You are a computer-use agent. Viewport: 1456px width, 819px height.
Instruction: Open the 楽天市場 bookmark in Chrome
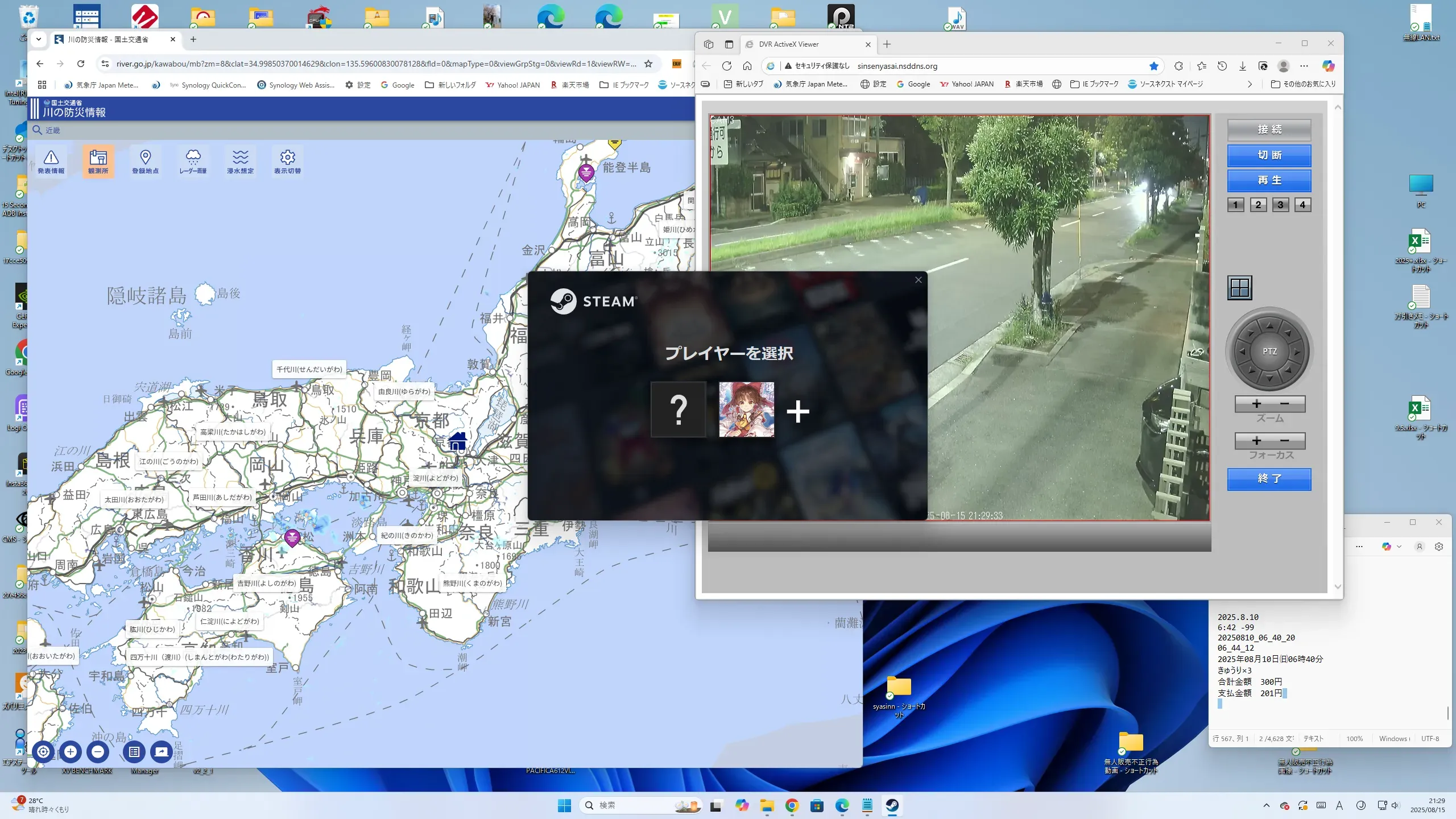coord(569,85)
